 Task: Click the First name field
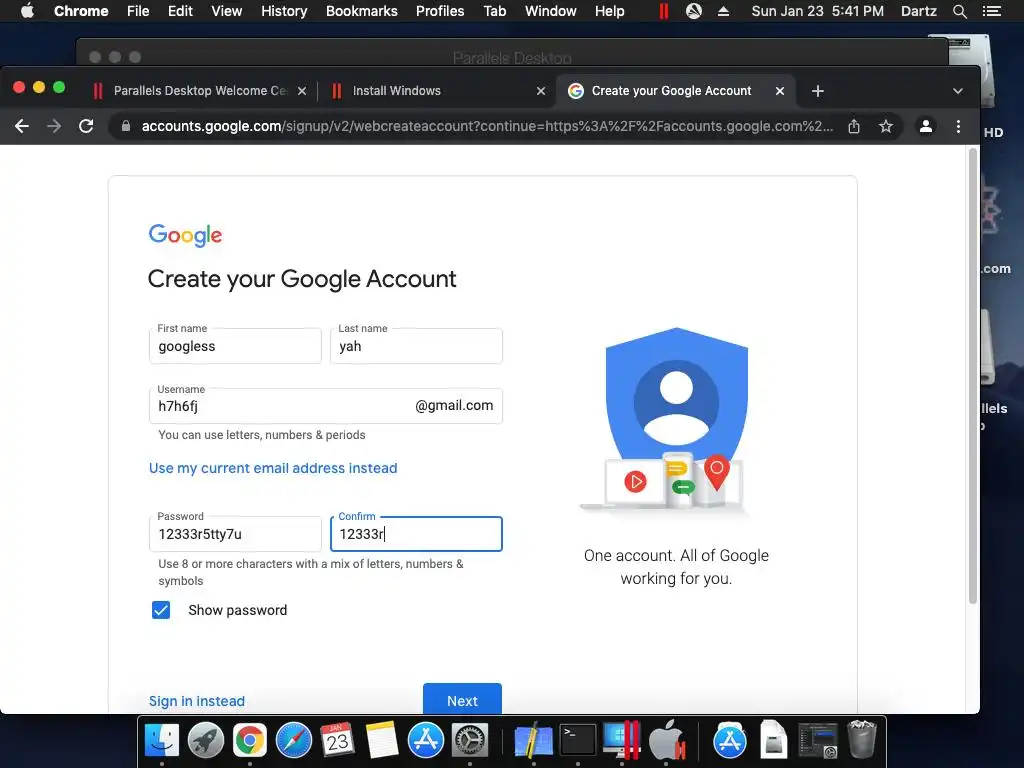235,346
